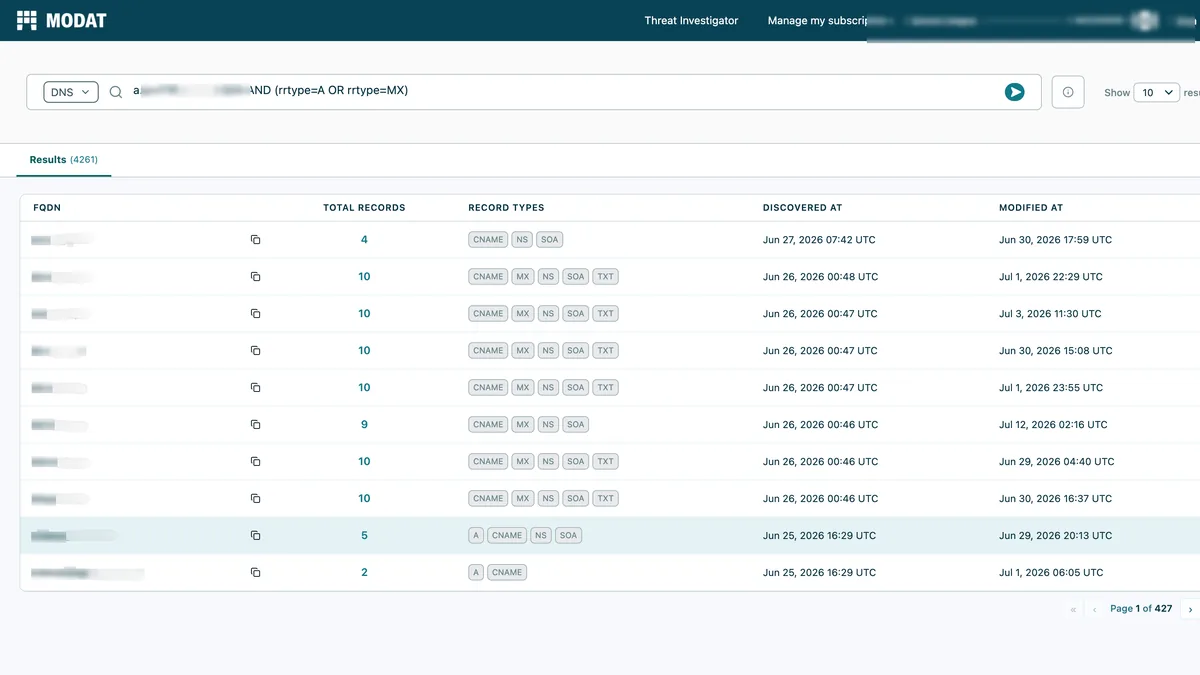Select 'Jul 3, 2026 11:30 UTC' modified cell

pyautogui.click(x=1050, y=314)
